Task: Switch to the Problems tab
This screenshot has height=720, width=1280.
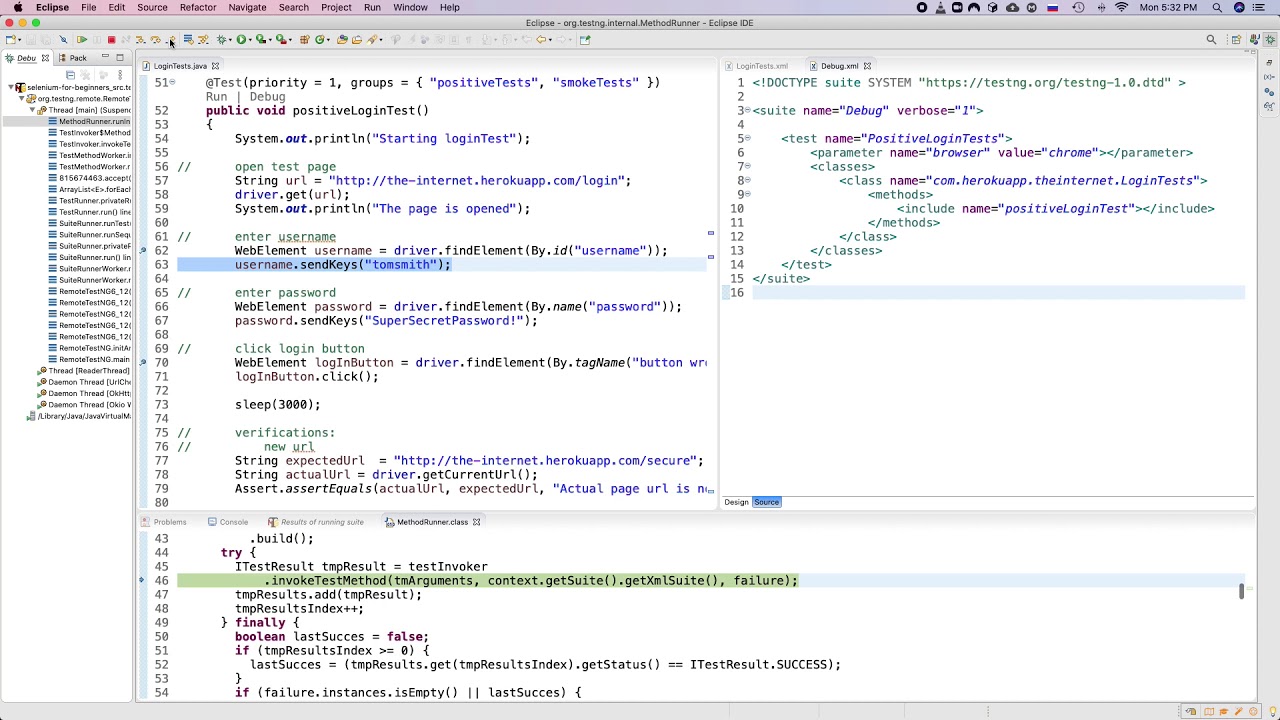Action: coord(170,522)
